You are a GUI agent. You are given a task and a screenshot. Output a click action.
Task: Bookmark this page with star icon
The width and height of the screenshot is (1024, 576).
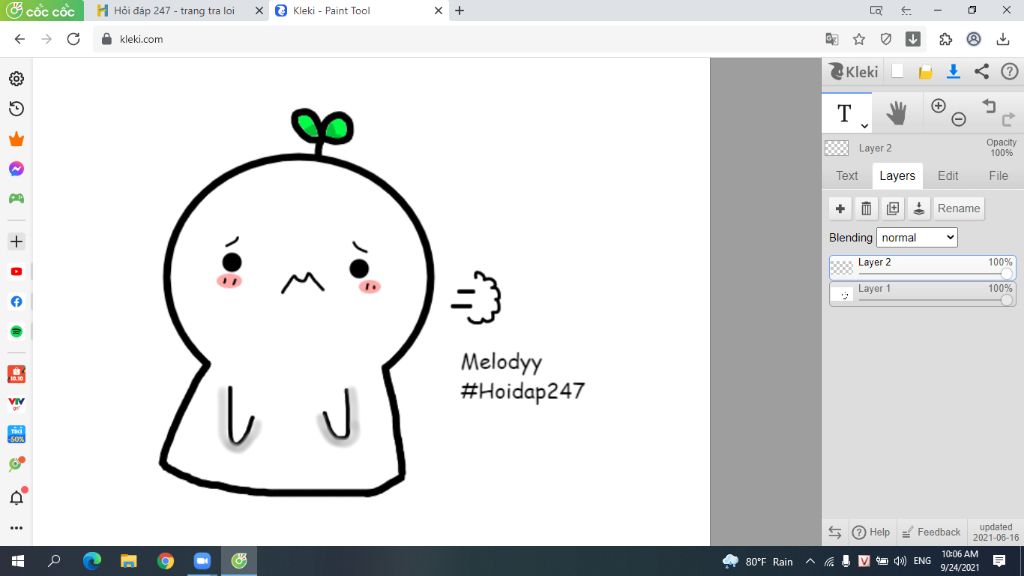coord(859,39)
